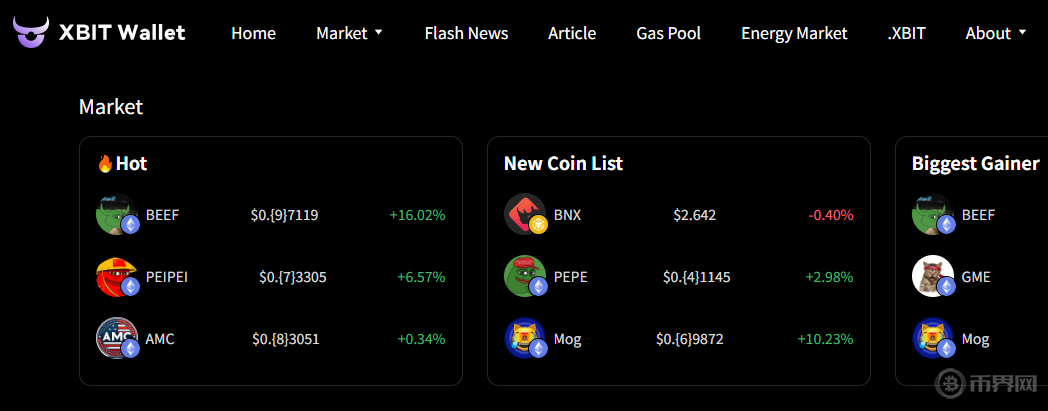The image size is (1048, 411).
Task: Click the BNX coin icon
Action: pos(525,214)
